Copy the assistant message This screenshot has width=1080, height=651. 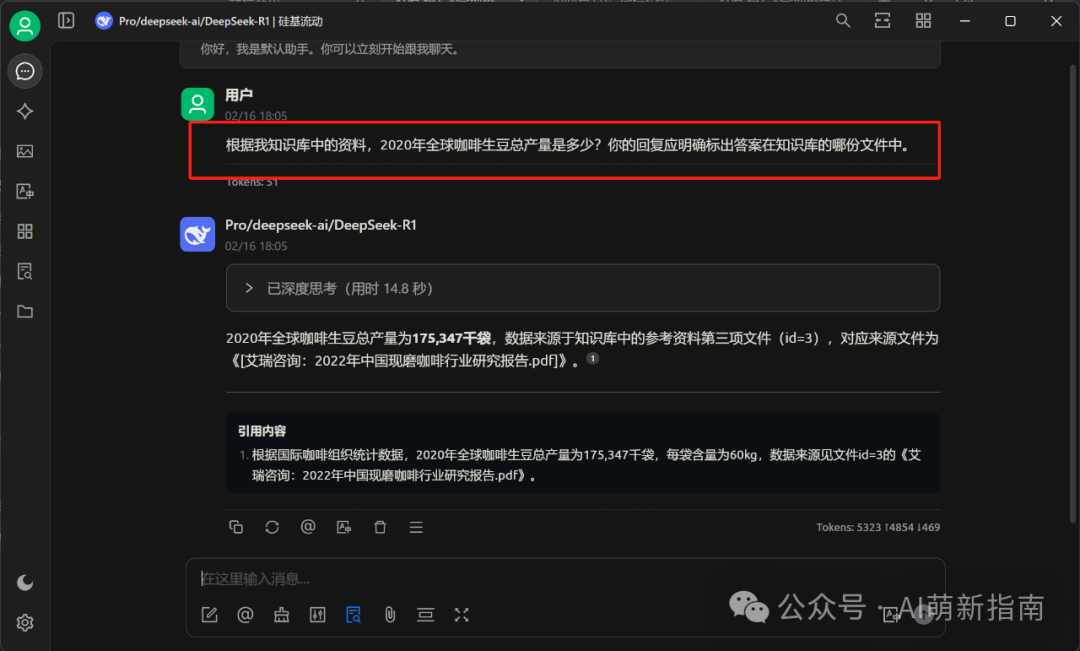click(236, 527)
